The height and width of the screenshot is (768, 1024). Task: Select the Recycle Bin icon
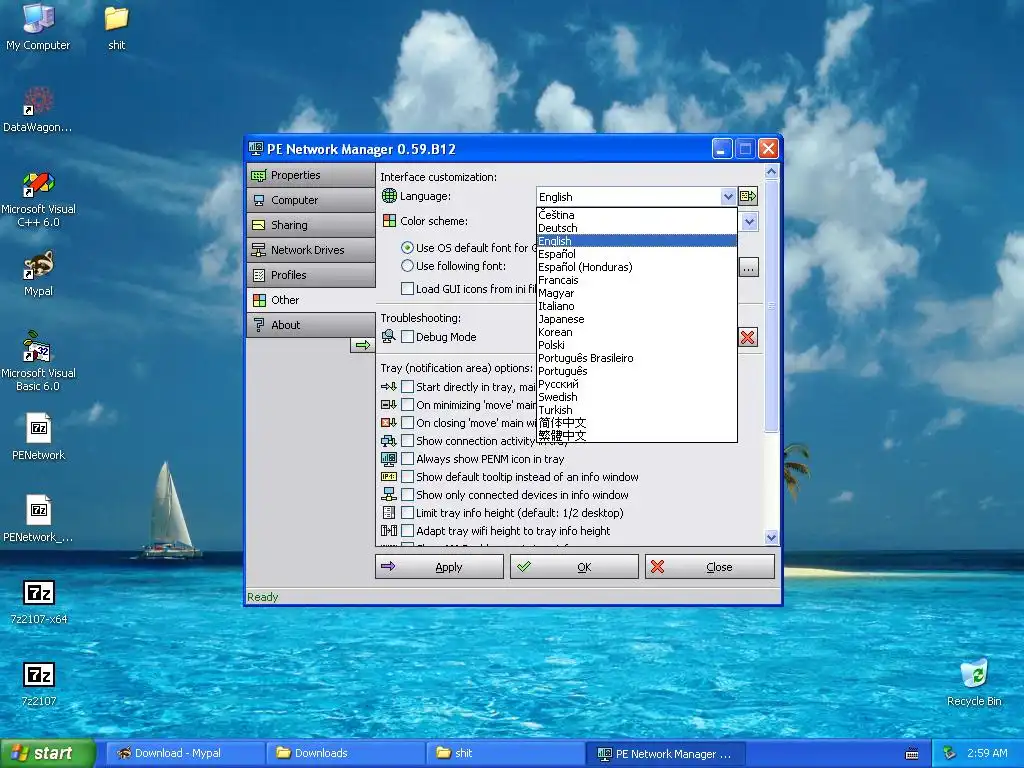tap(974, 683)
